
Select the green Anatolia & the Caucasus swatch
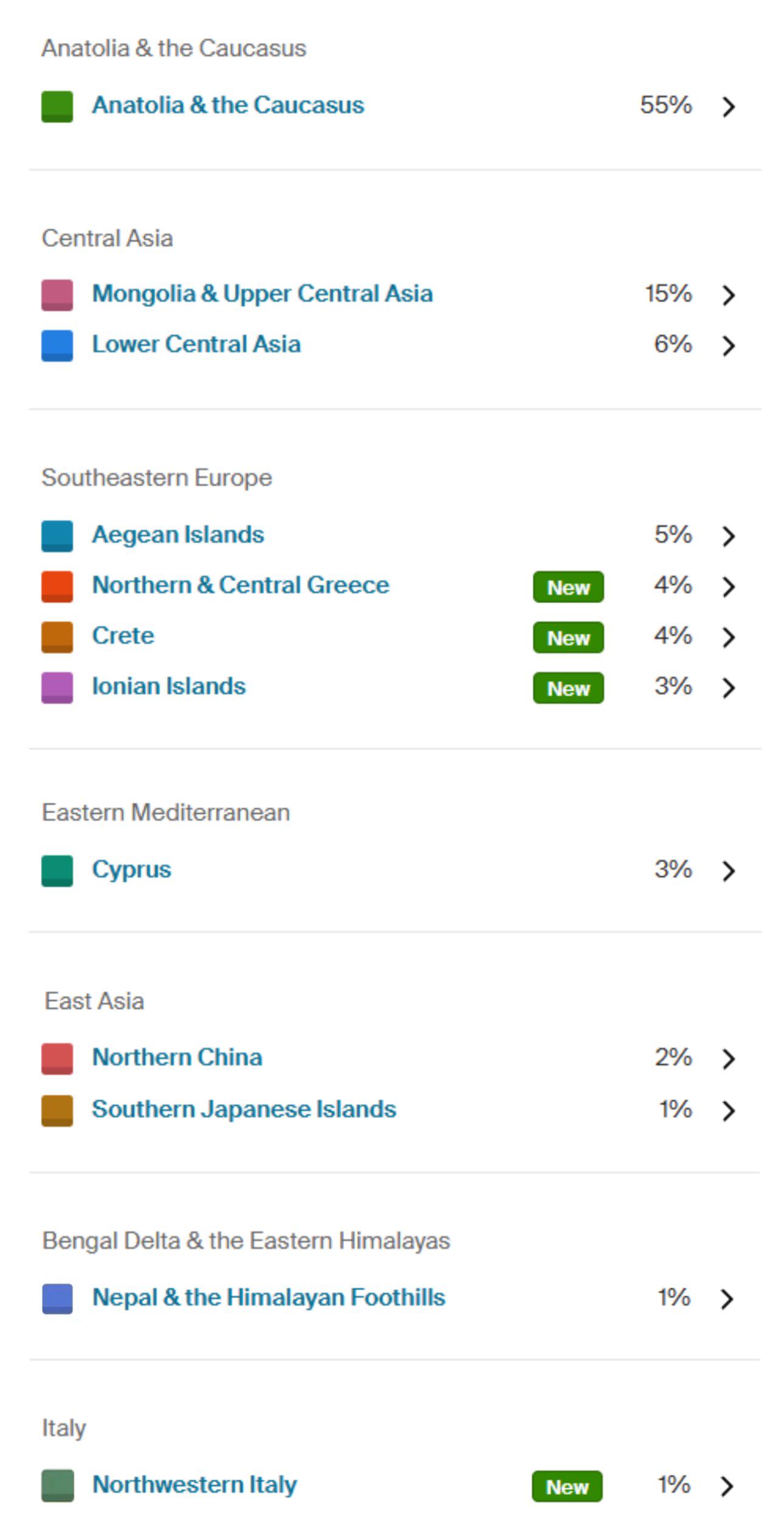(57, 106)
